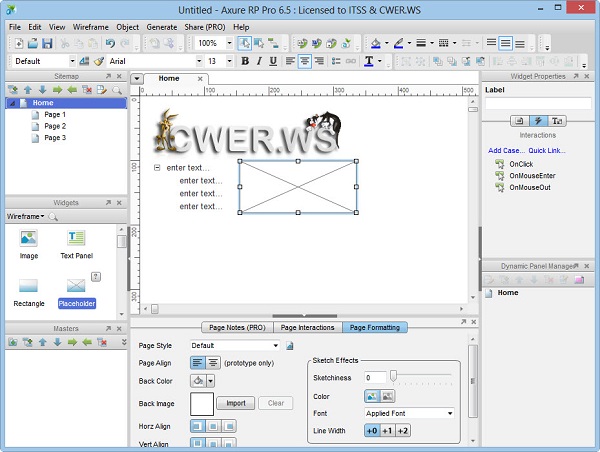Toggle the +1 line width option
Viewport: 600px width, 452px height.
point(387,430)
